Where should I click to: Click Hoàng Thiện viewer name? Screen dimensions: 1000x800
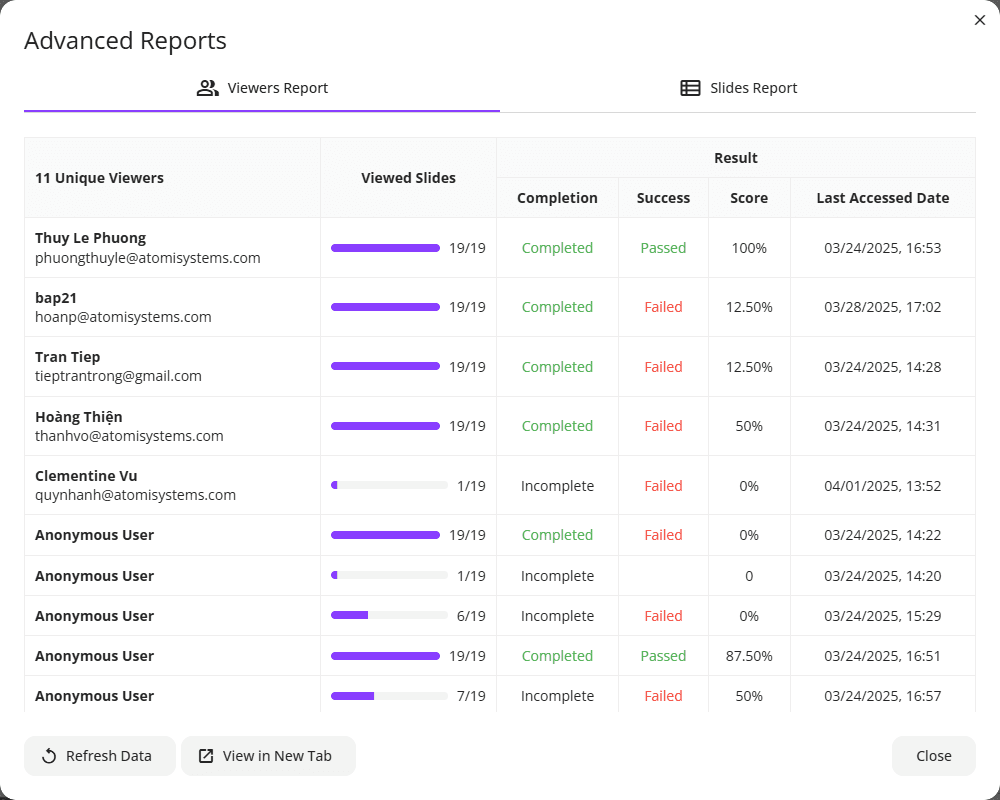pyautogui.click(x=78, y=417)
